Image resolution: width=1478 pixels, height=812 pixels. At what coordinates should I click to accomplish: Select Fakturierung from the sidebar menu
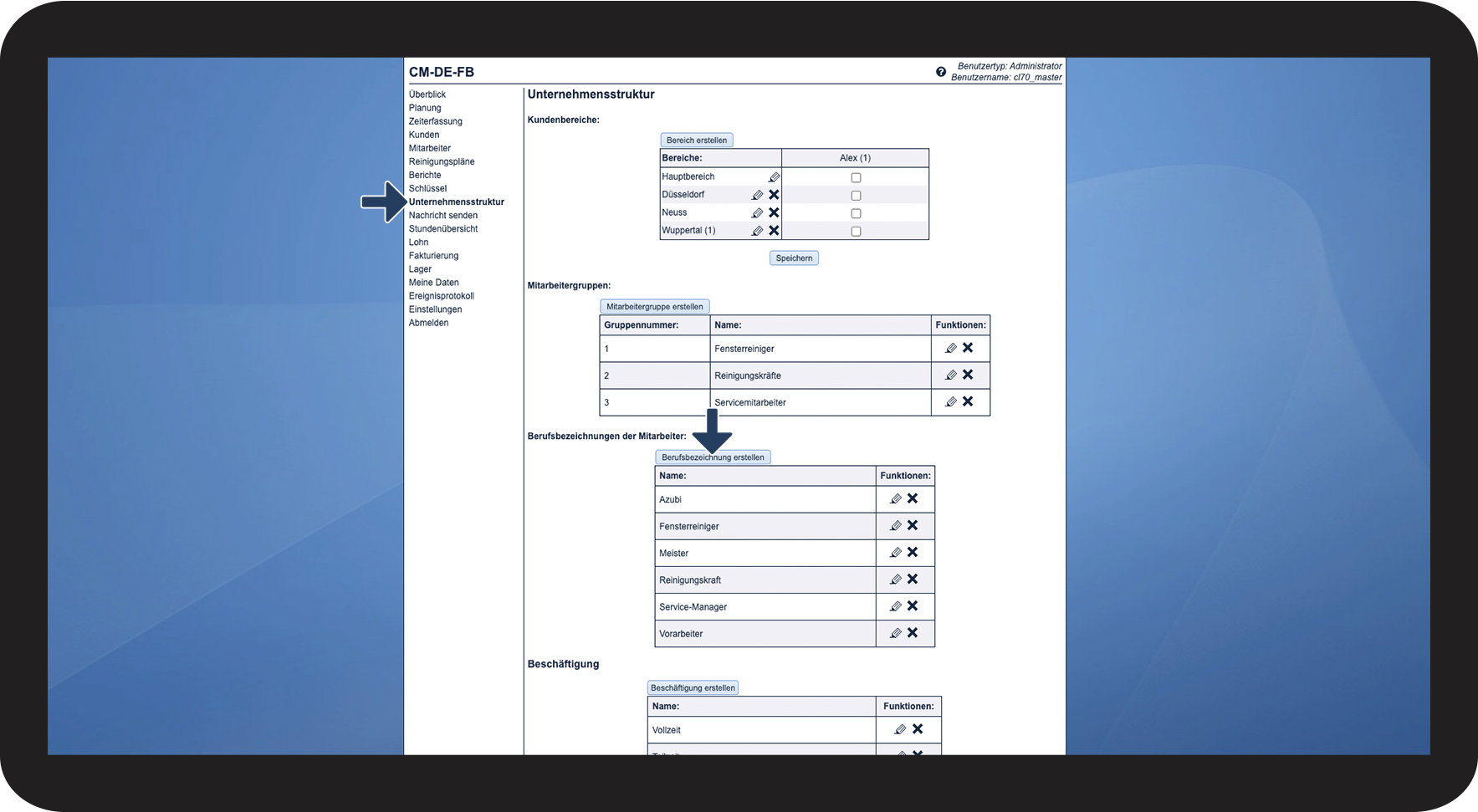tap(433, 256)
